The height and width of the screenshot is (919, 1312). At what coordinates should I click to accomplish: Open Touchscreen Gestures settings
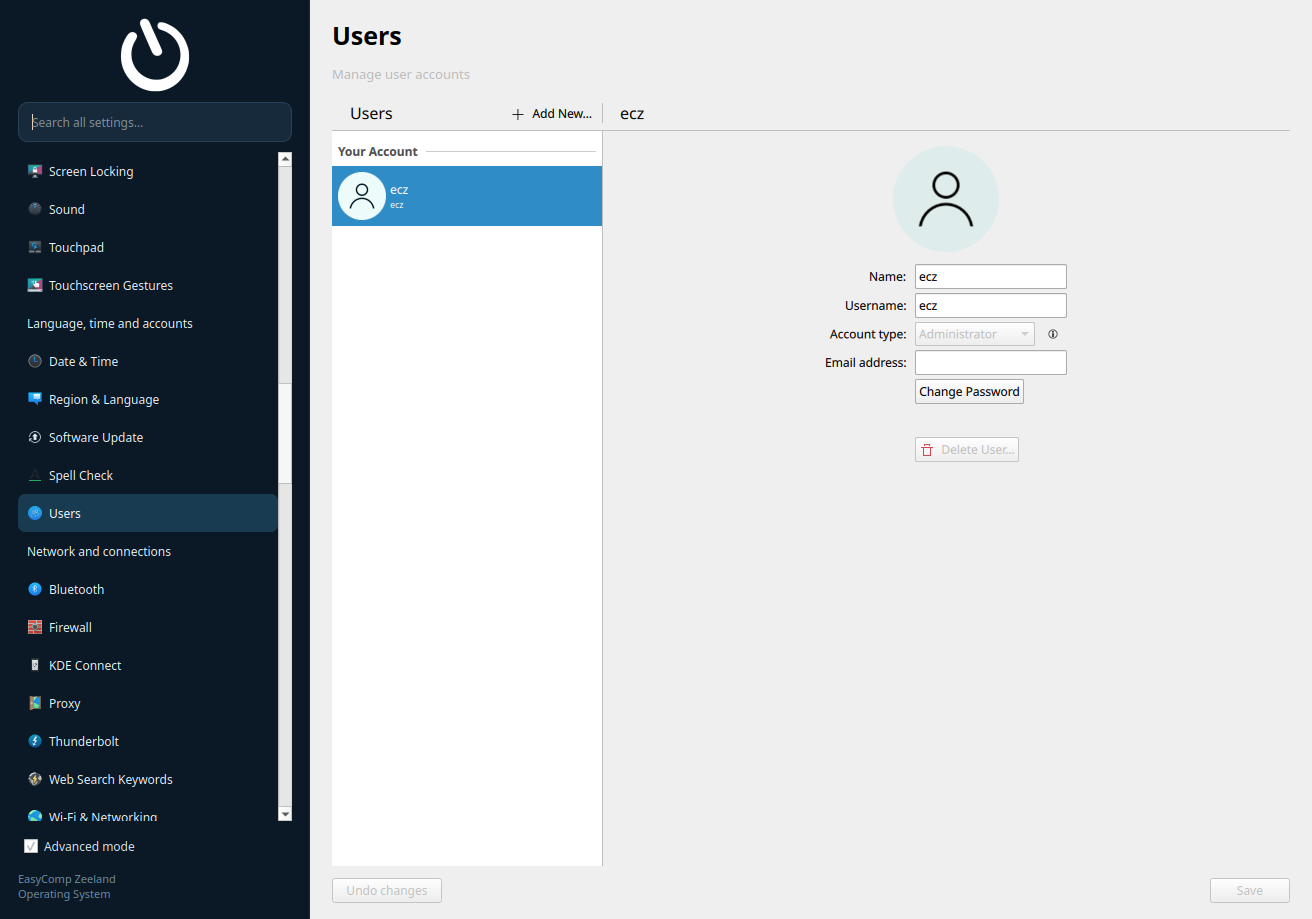click(x=148, y=285)
